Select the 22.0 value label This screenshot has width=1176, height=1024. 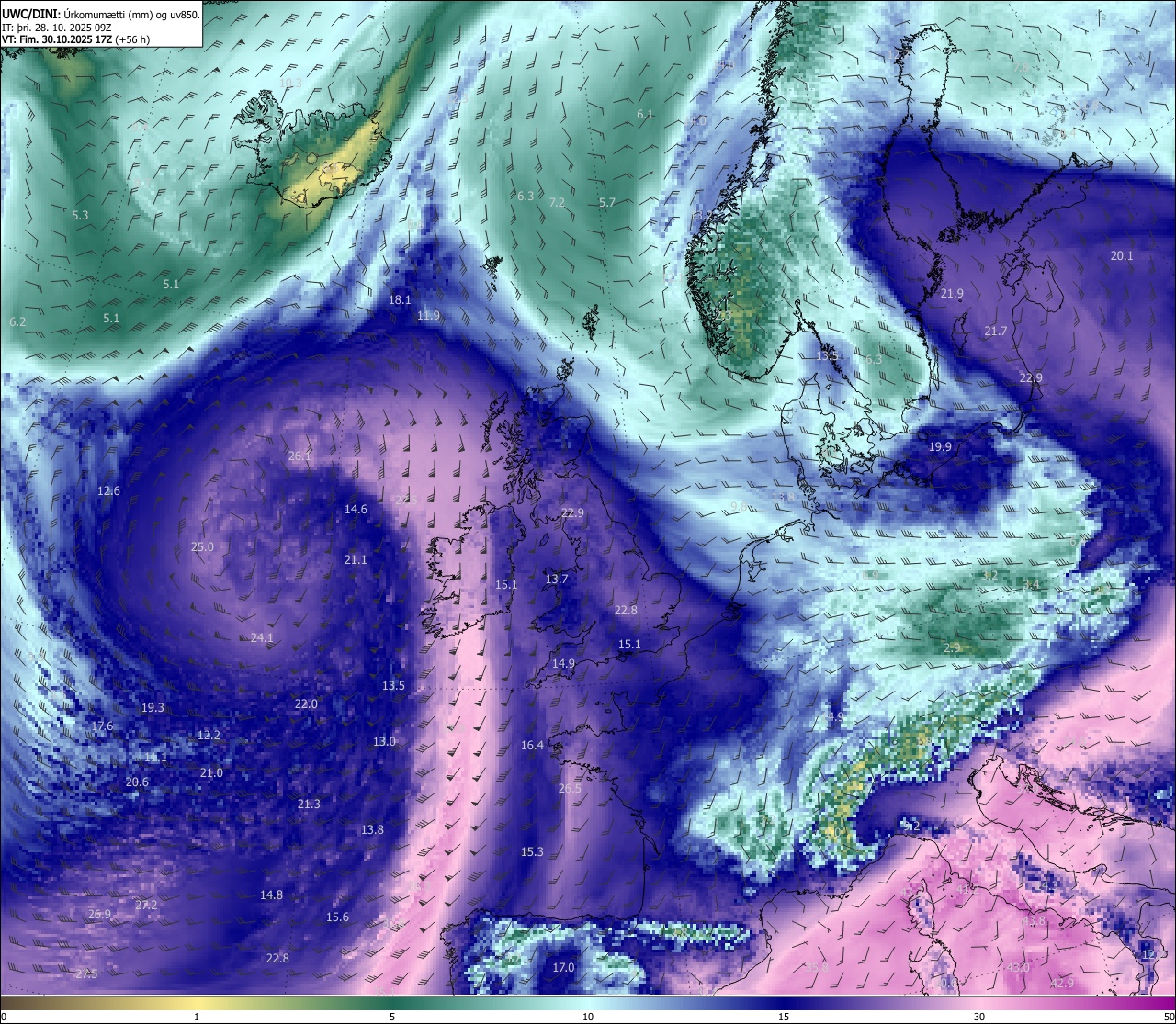pyautogui.click(x=306, y=703)
